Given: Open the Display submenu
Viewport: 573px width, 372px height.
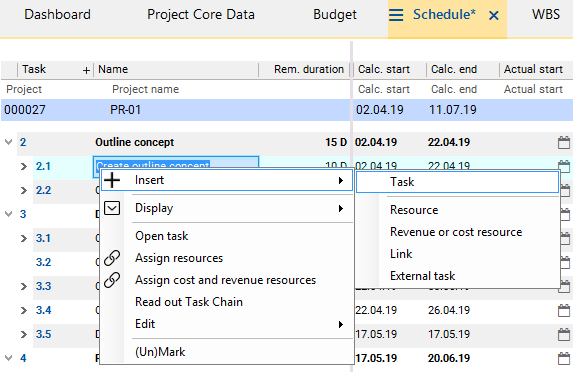Looking at the screenshot, I should 227,208.
